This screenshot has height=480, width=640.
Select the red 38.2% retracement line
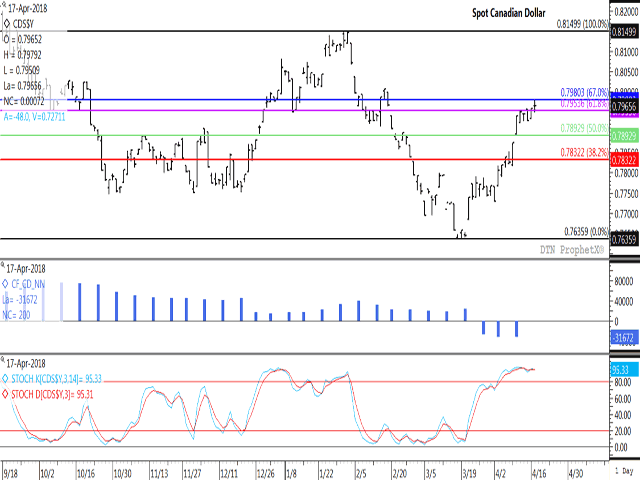tap(304, 160)
